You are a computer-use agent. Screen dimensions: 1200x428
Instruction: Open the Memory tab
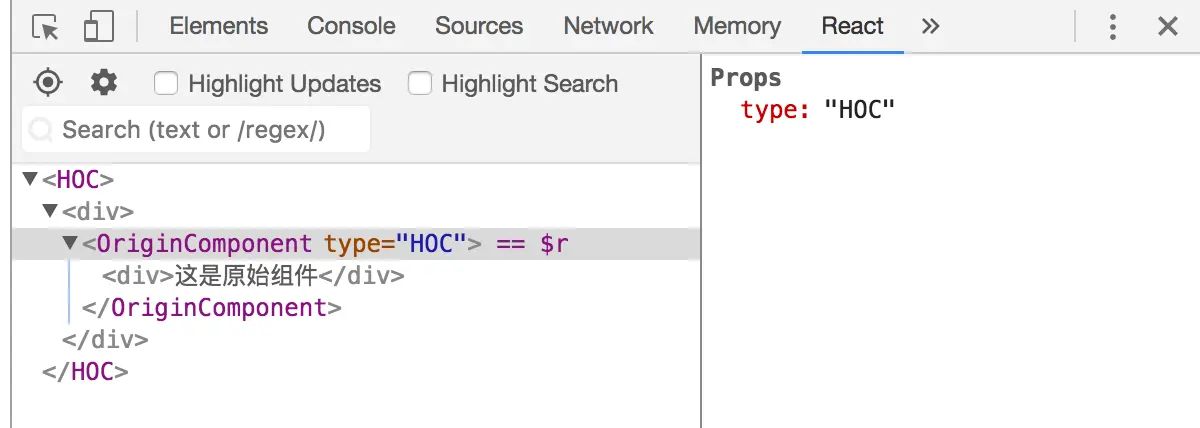737,27
